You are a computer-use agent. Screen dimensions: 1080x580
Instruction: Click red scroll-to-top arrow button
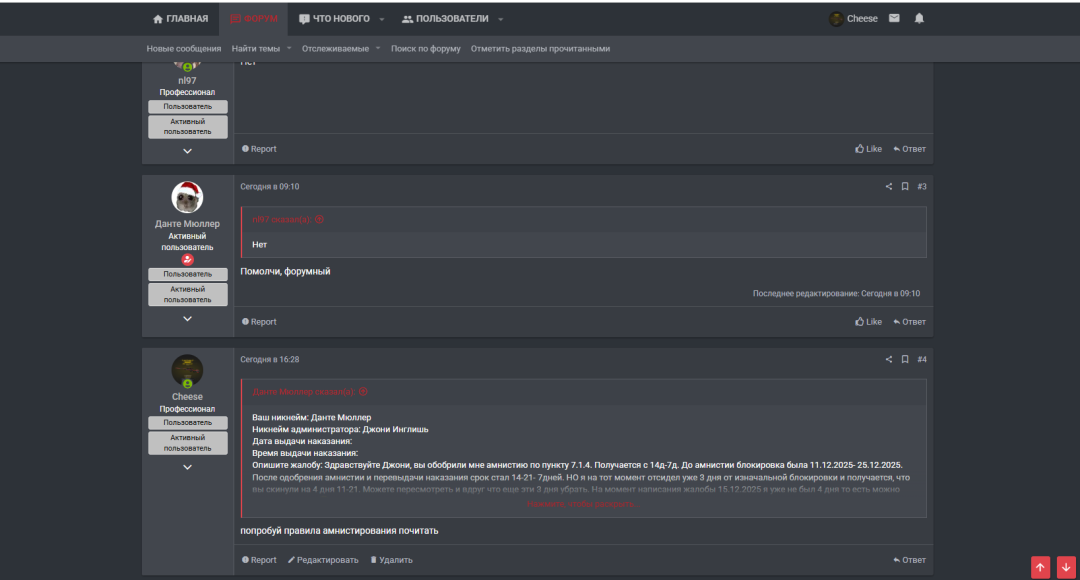pyautogui.click(x=1040, y=567)
